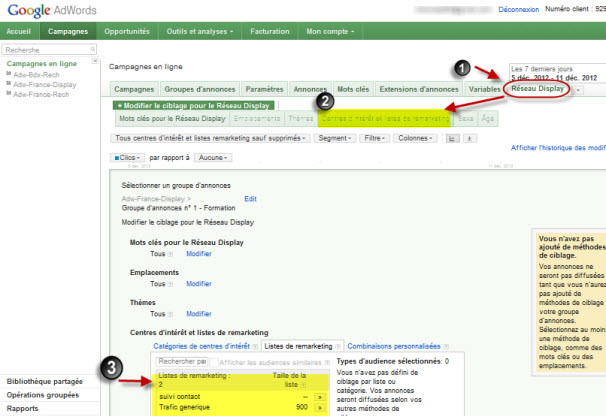
Task: Open the Catégories de centres d'intérêt tab
Action: point(201,346)
